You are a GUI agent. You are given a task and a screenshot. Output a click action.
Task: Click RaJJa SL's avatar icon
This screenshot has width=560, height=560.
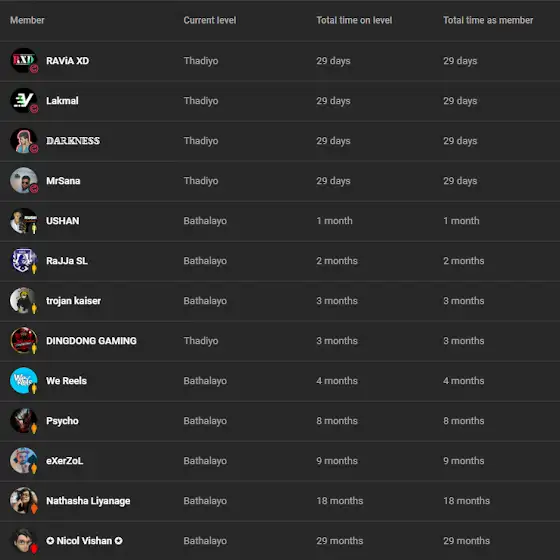tap(24, 260)
